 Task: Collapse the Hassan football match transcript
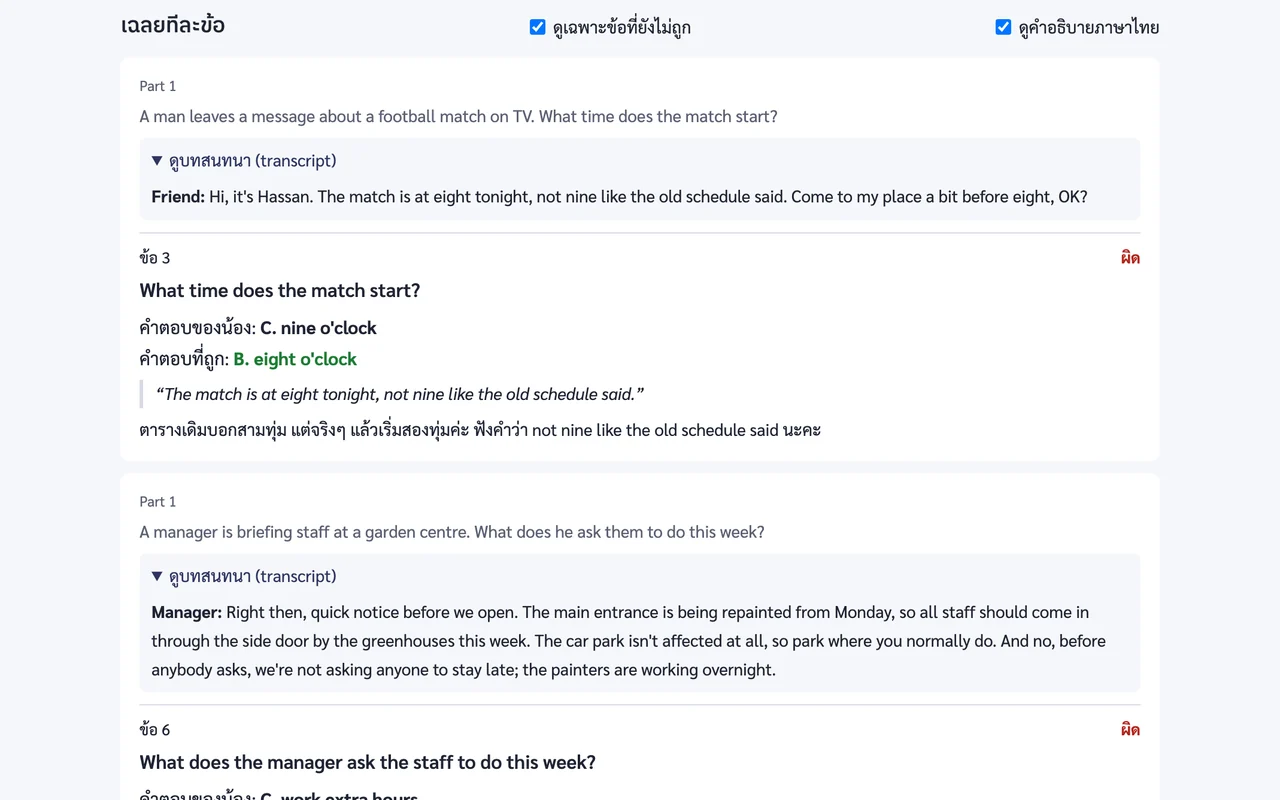(244, 161)
